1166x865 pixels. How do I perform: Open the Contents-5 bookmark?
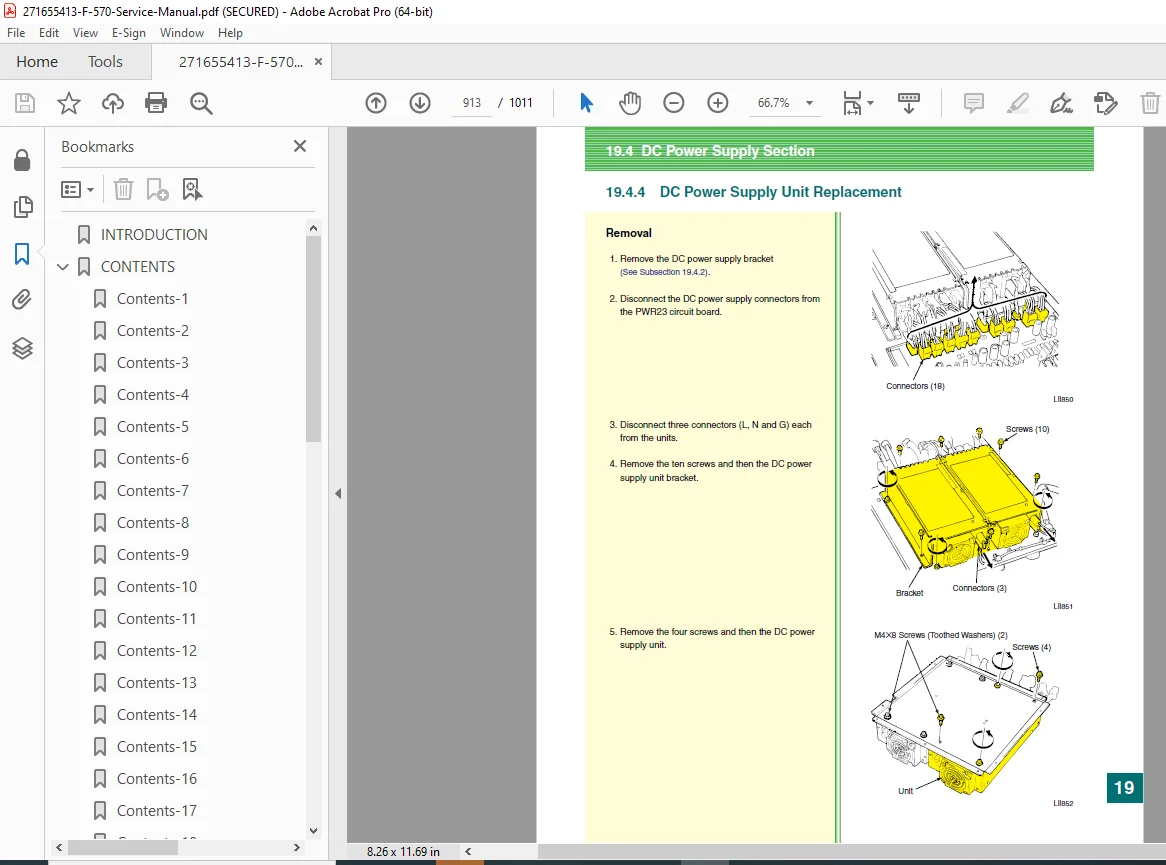152,426
